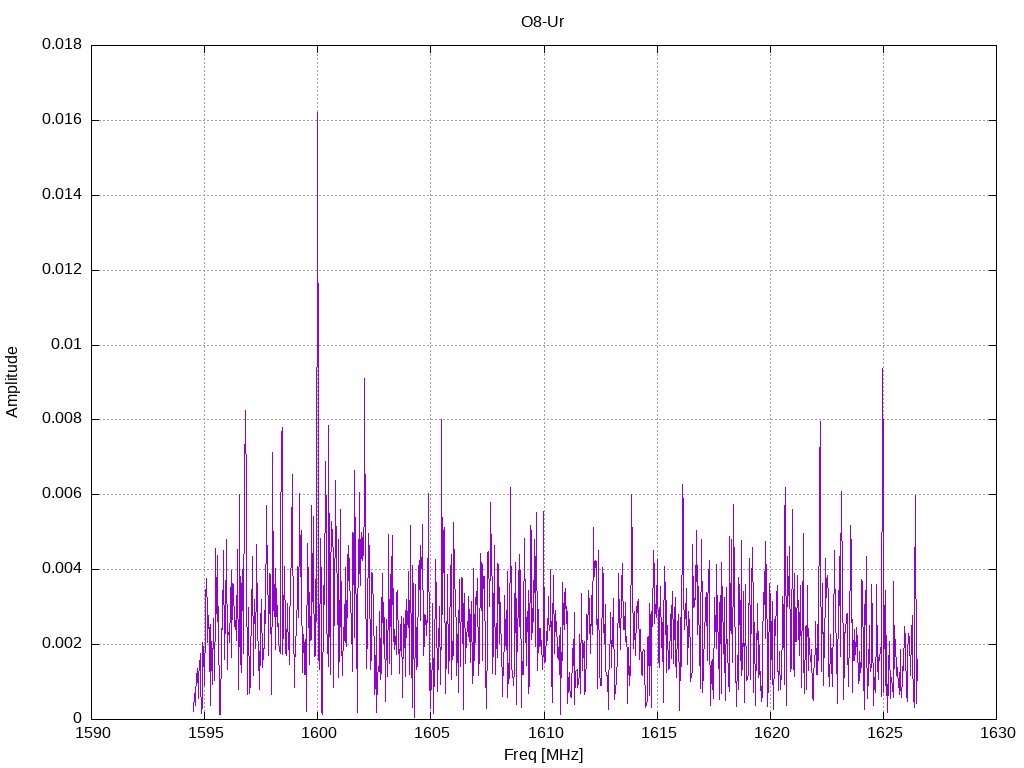Click the Freq [MHz] x-axis label

coord(543,755)
